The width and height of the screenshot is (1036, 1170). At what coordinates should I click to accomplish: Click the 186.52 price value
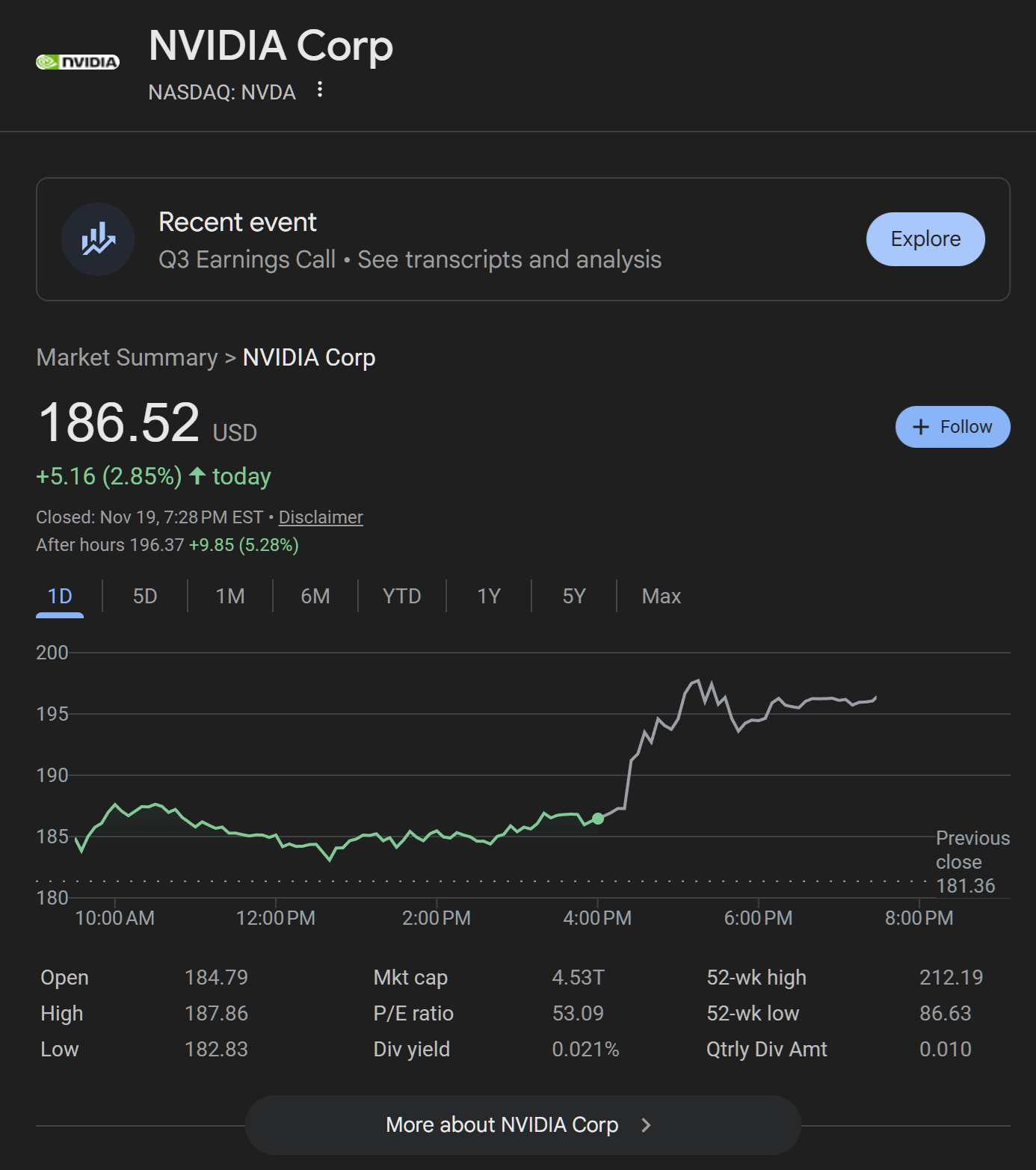pyautogui.click(x=119, y=423)
